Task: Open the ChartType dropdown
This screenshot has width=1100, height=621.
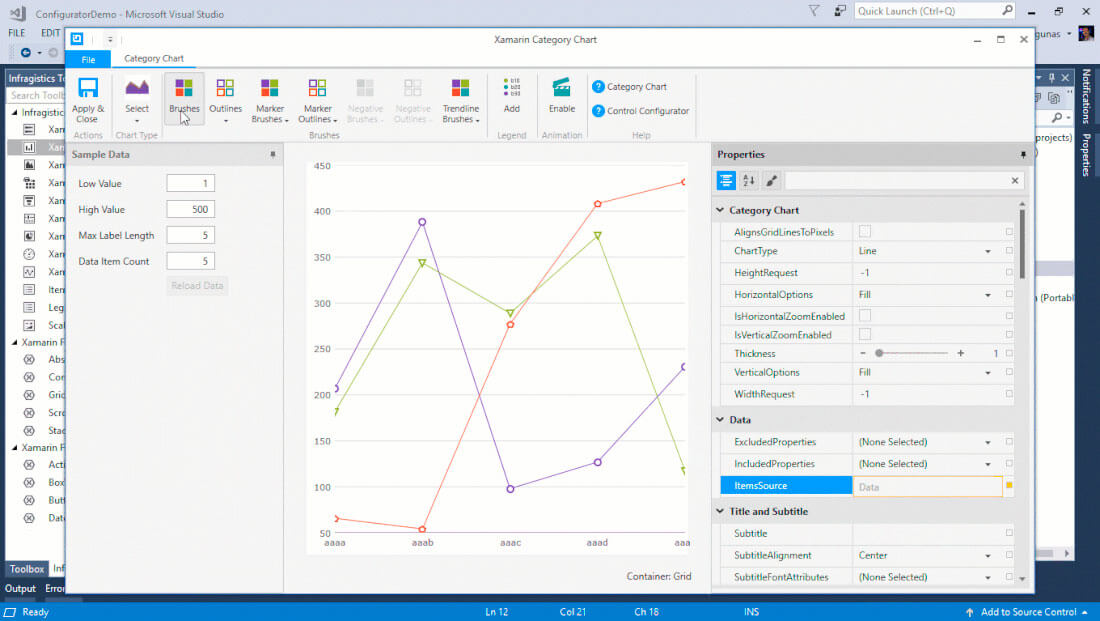Action: point(987,251)
